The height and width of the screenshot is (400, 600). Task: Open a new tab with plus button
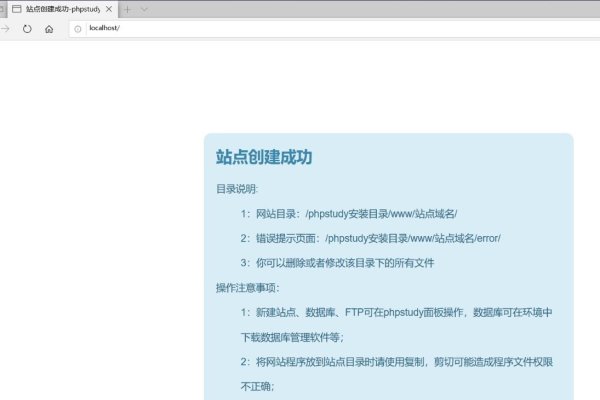coord(127,9)
